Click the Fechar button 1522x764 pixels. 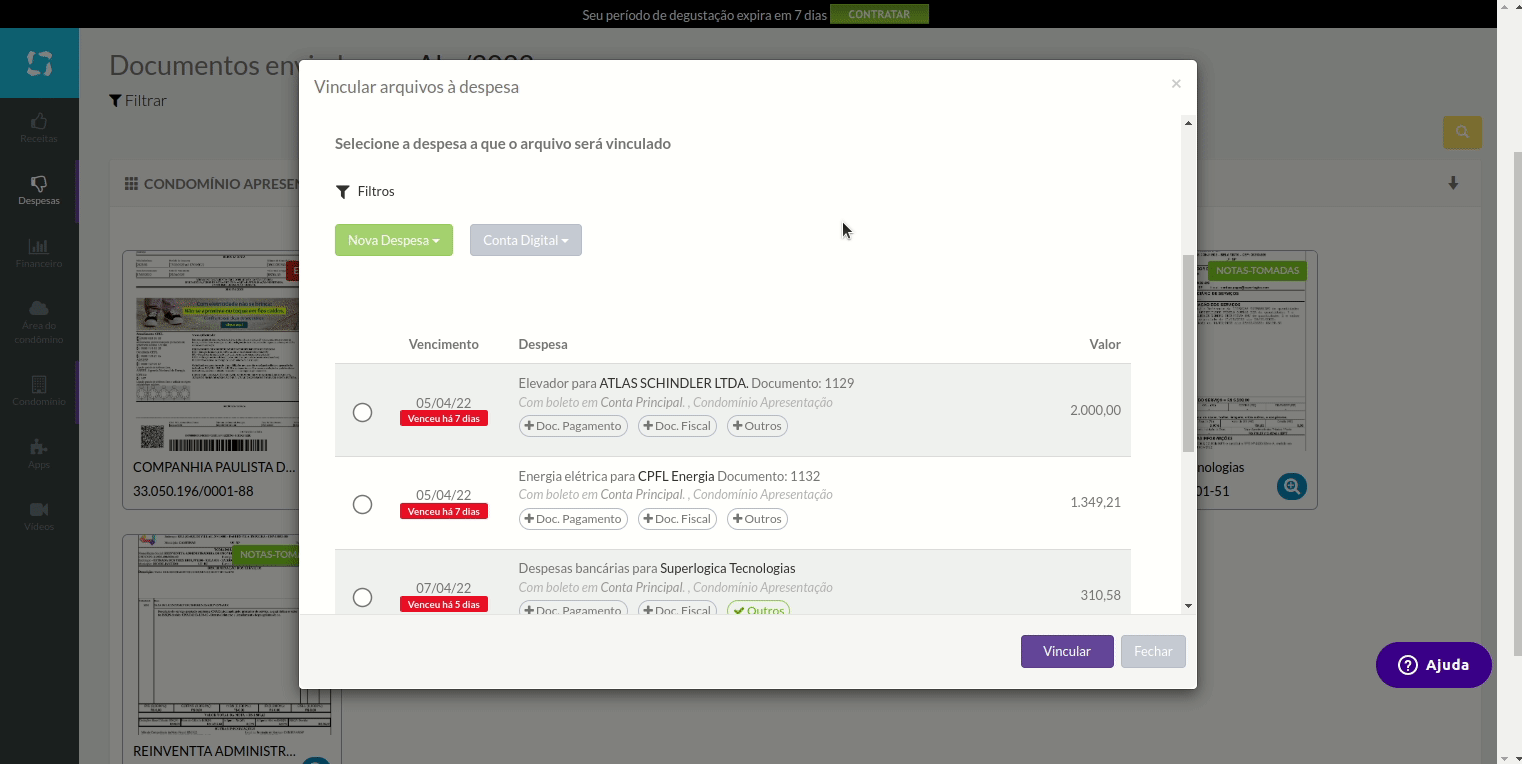click(x=1153, y=651)
